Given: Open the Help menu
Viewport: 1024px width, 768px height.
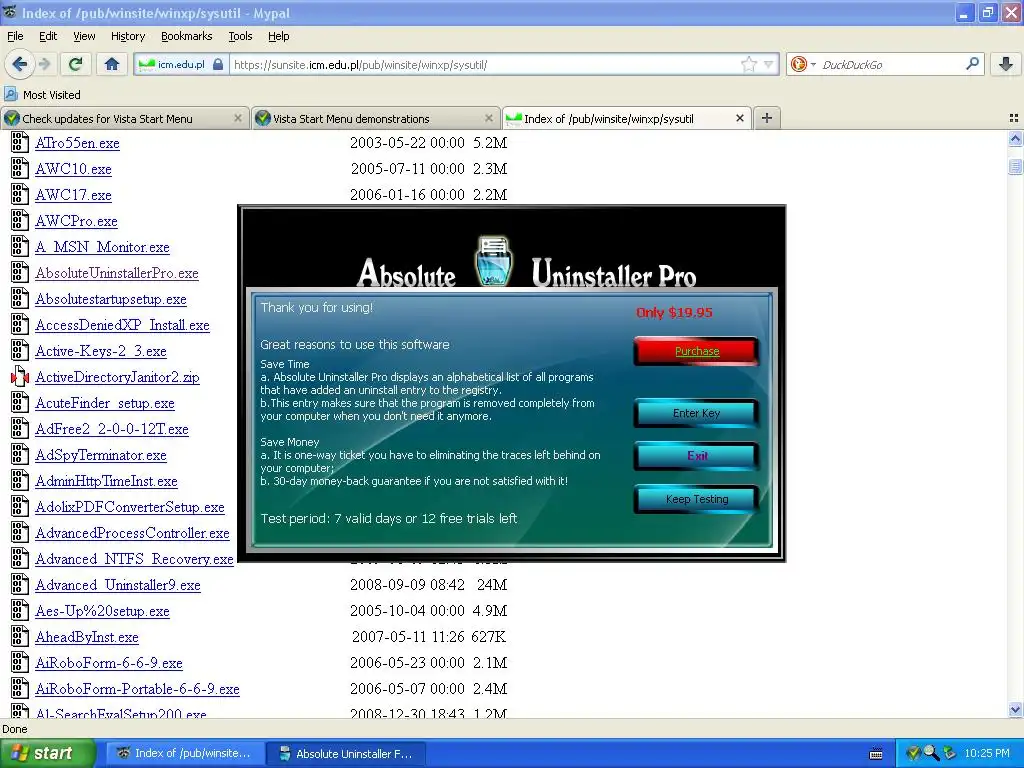Looking at the screenshot, I should 278,36.
